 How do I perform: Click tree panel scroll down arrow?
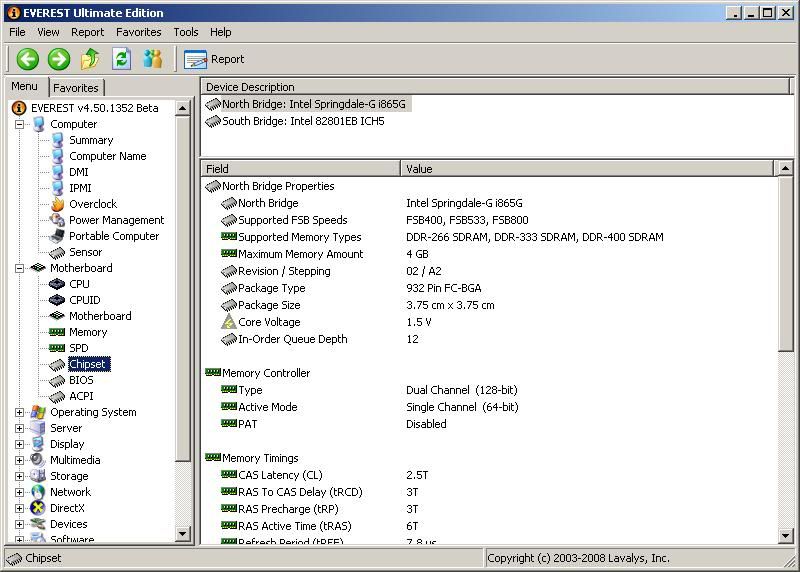pyautogui.click(x=183, y=534)
